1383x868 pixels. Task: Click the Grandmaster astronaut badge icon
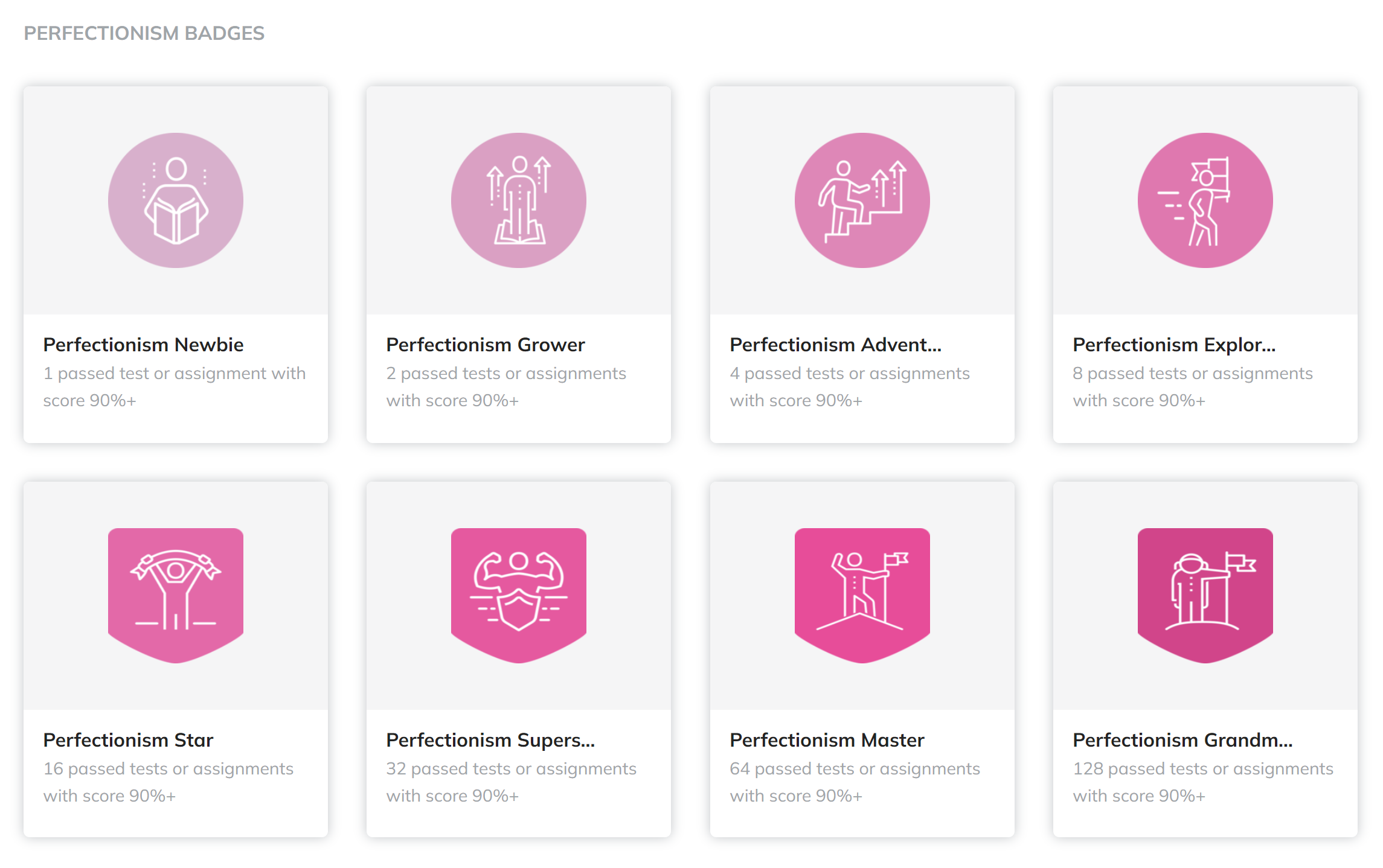pyautogui.click(x=1205, y=595)
